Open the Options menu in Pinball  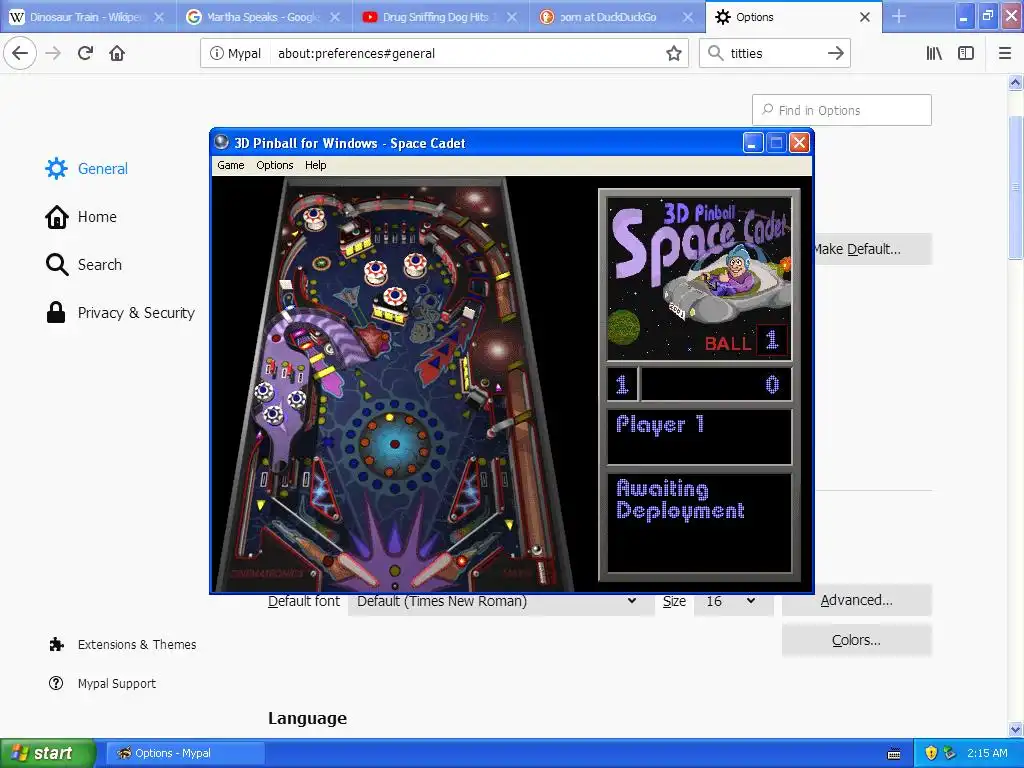pos(274,165)
